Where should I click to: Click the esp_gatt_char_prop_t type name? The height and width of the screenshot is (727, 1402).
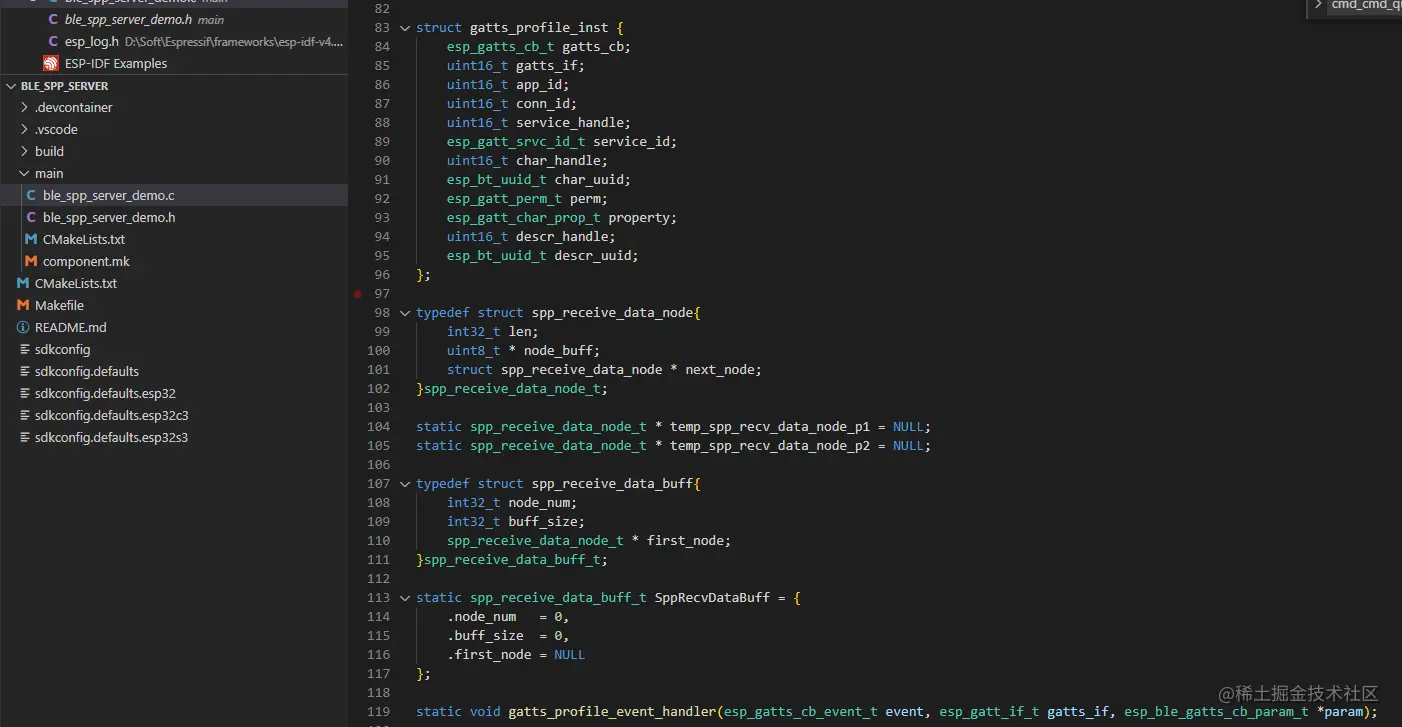(x=524, y=218)
